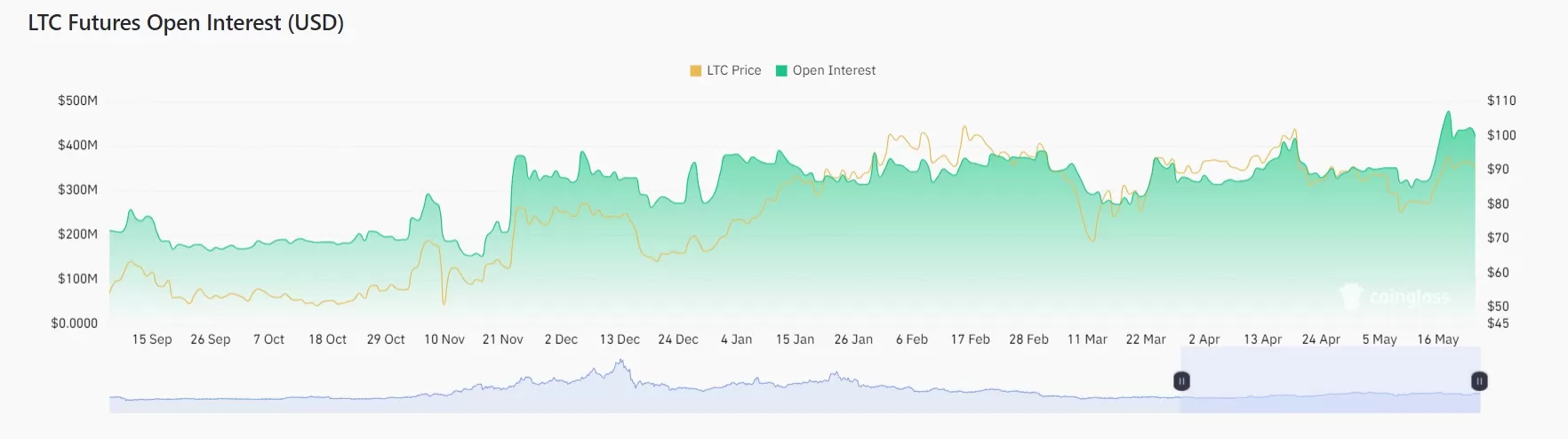Click the left range slider handle
This screenshot has width=1568, height=439.
click(1181, 381)
